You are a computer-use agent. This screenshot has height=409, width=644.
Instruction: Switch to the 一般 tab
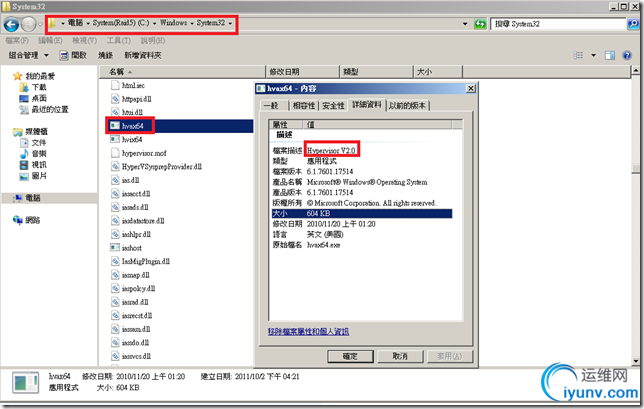[x=271, y=106]
